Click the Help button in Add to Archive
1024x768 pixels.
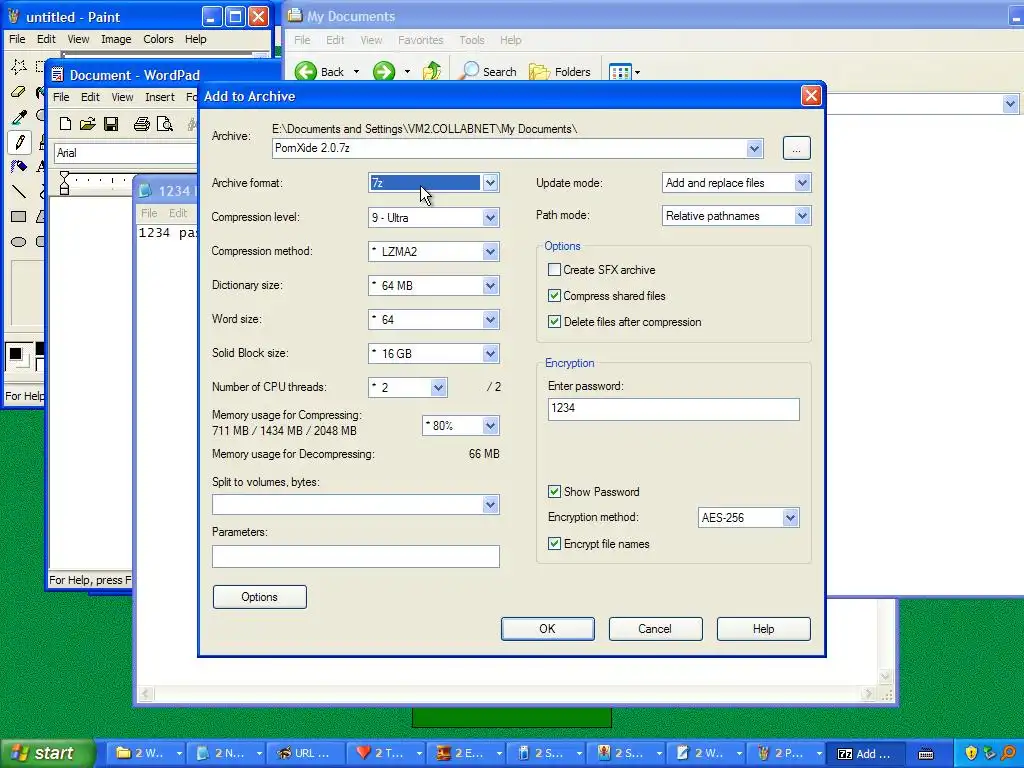[763, 629]
